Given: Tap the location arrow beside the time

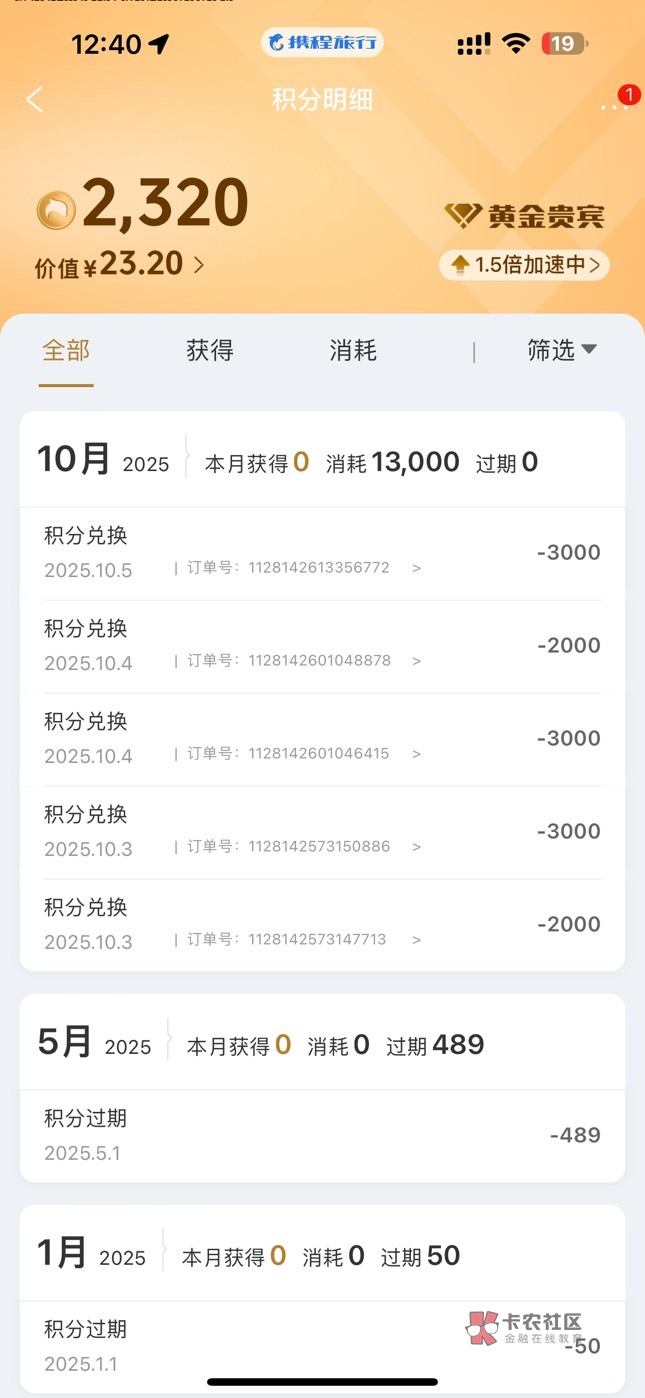Looking at the screenshot, I should (158, 44).
